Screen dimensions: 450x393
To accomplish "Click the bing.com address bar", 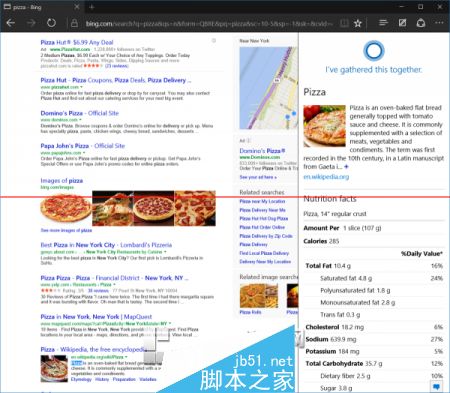I will (208, 23).
